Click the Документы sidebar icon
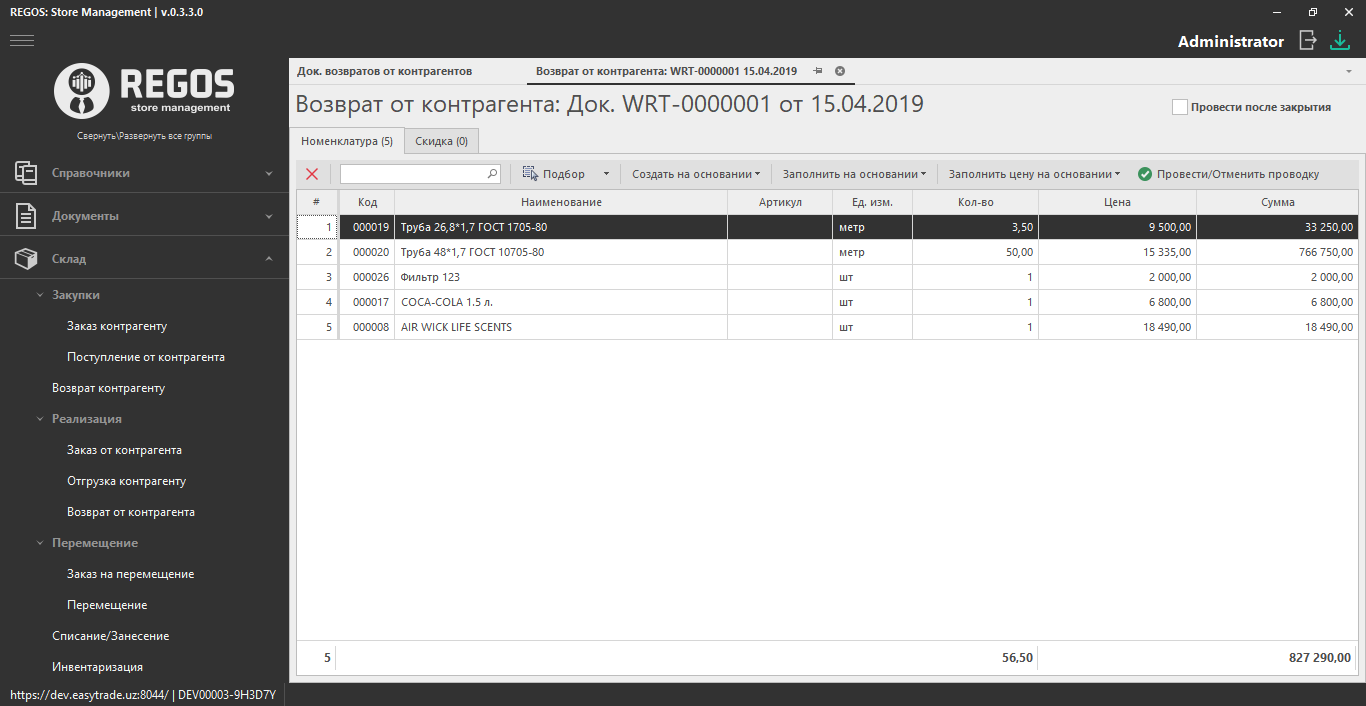 point(26,216)
